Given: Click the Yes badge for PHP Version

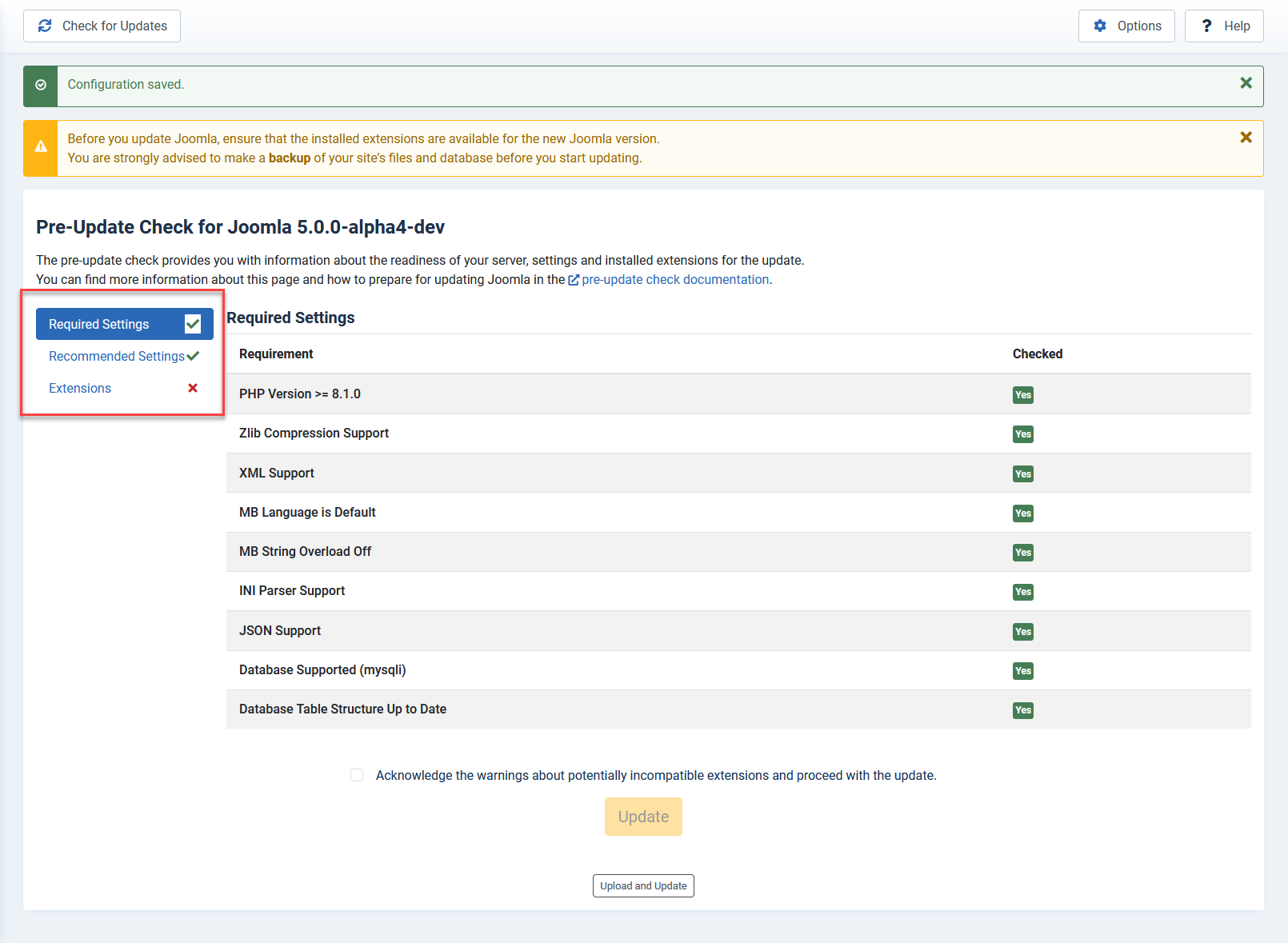Looking at the screenshot, I should 1022,395.
